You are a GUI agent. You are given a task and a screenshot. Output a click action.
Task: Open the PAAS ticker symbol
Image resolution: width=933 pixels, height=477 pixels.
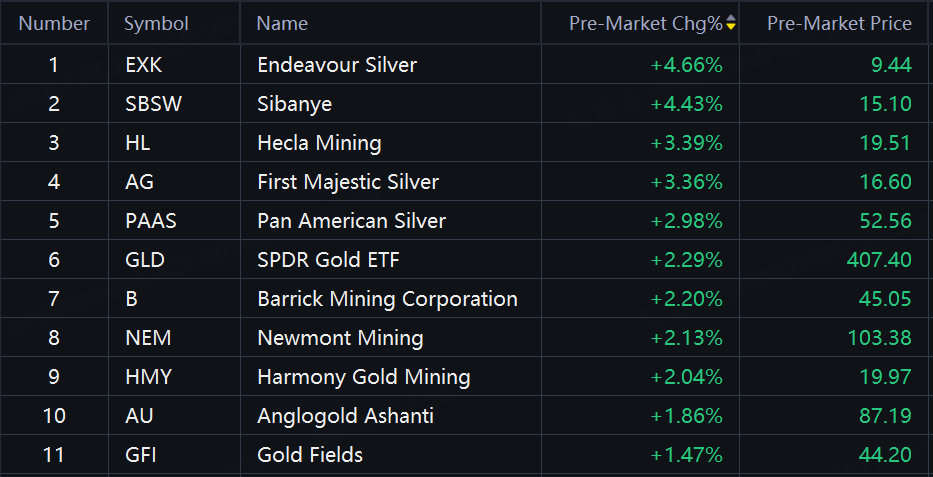coord(150,221)
